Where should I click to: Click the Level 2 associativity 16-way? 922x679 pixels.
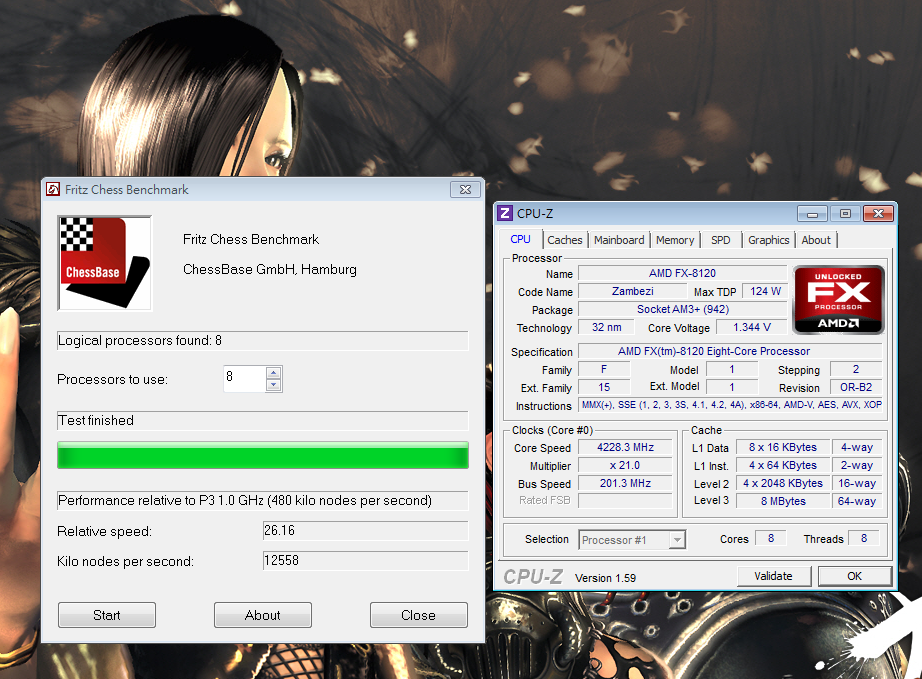[x=857, y=483]
